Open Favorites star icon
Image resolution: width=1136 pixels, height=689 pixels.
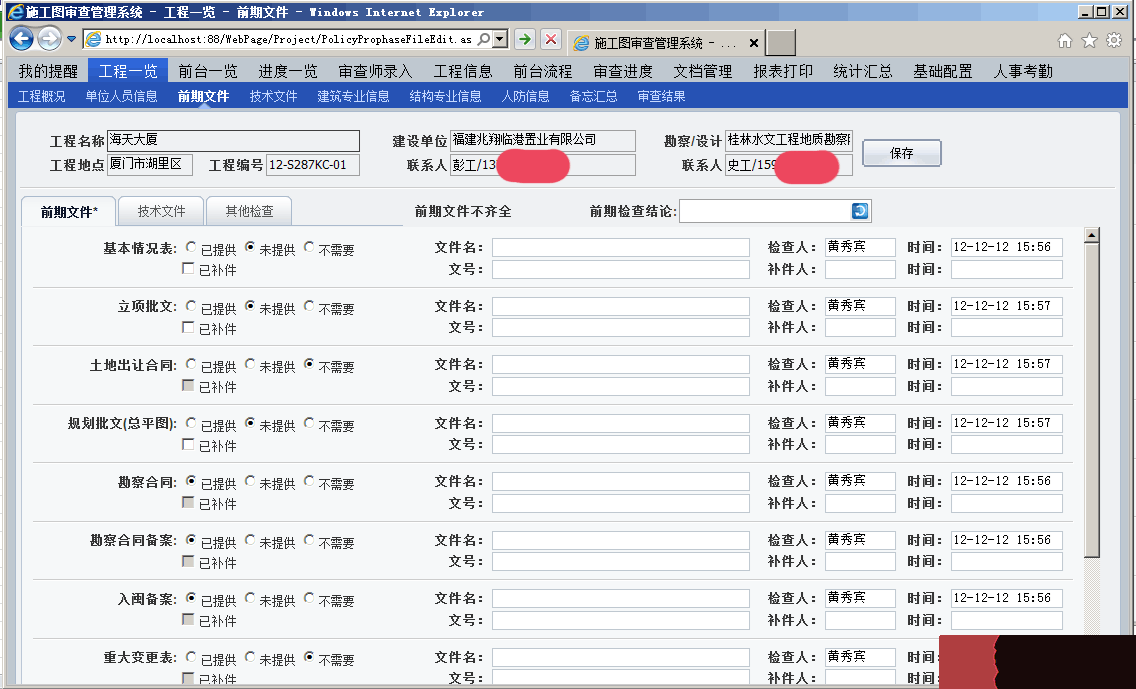[x=1089, y=41]
